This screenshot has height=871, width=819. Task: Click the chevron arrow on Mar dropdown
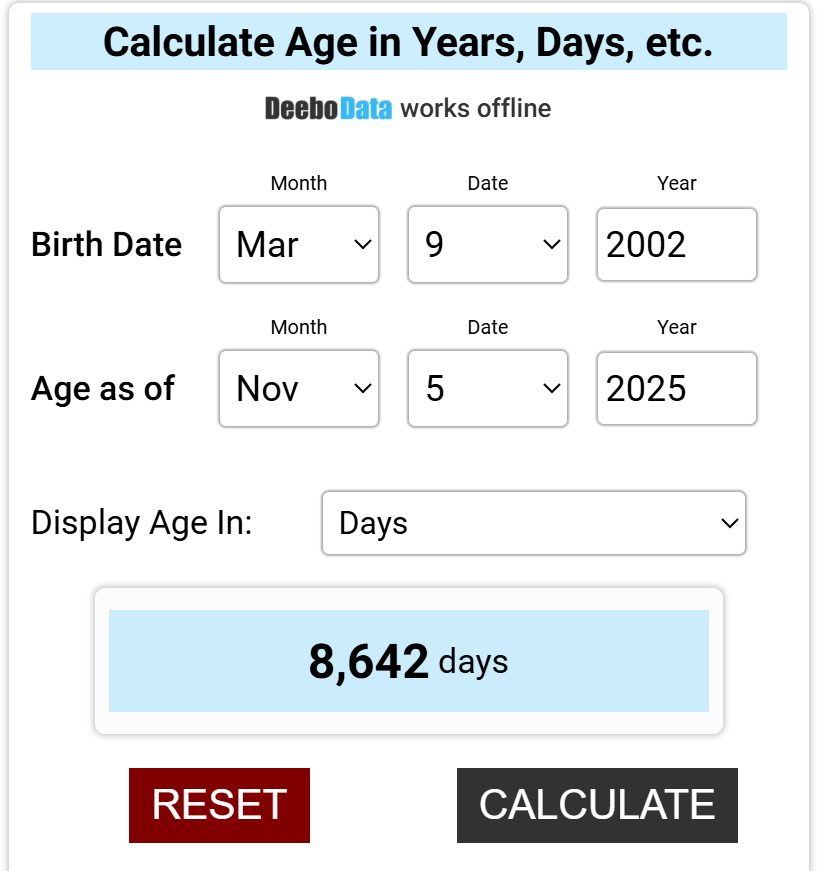tap(362, 245)
